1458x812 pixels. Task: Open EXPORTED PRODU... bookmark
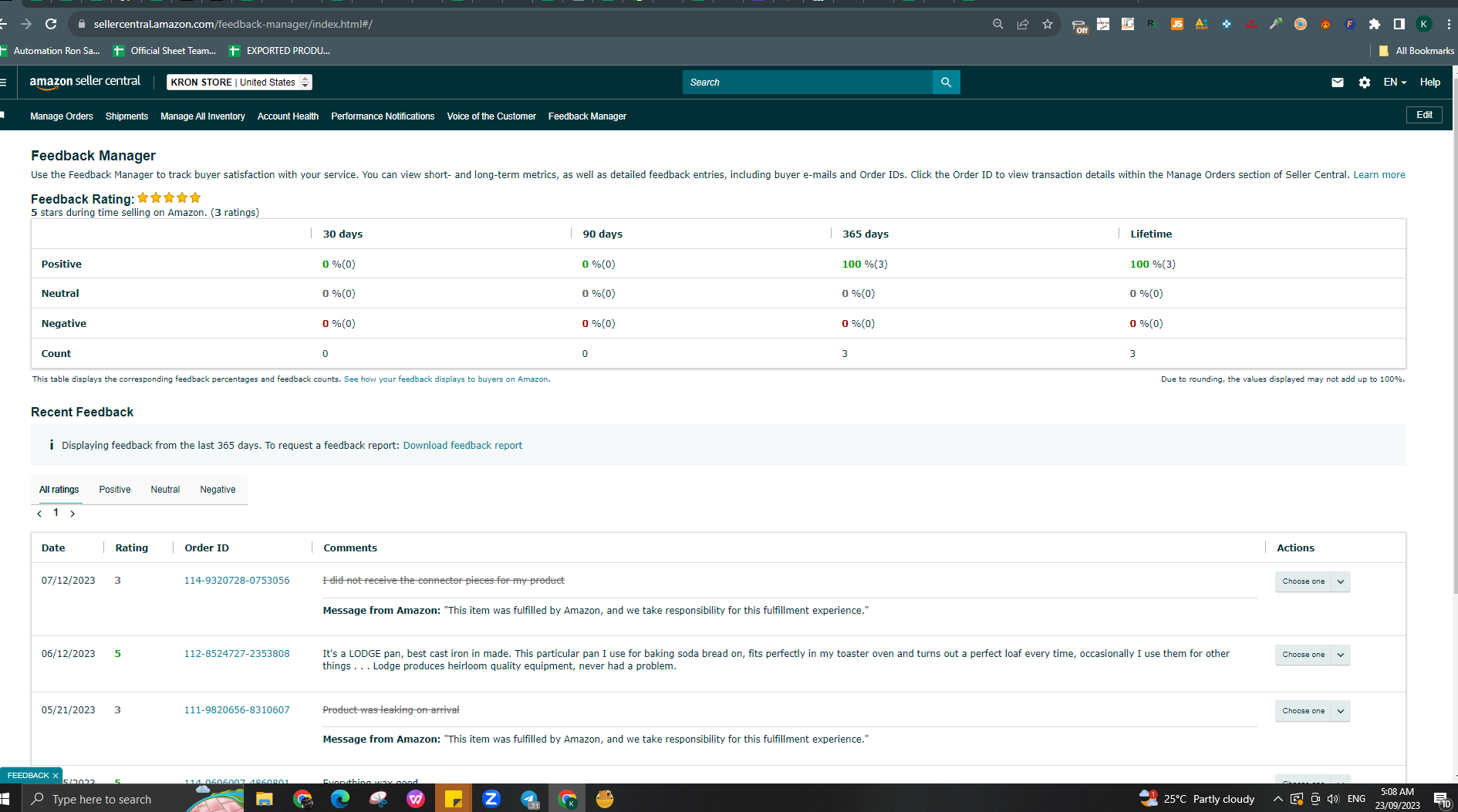pyautogui.click(x=279, y=51)
